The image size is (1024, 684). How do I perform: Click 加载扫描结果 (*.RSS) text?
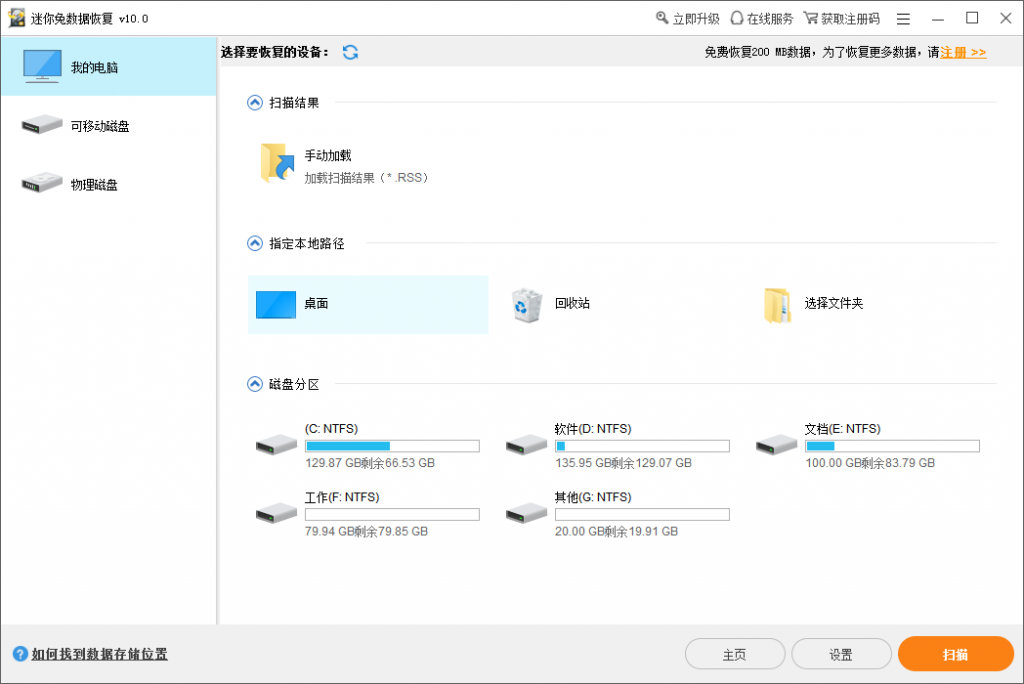pyautogui.click(x=366, y=178)
